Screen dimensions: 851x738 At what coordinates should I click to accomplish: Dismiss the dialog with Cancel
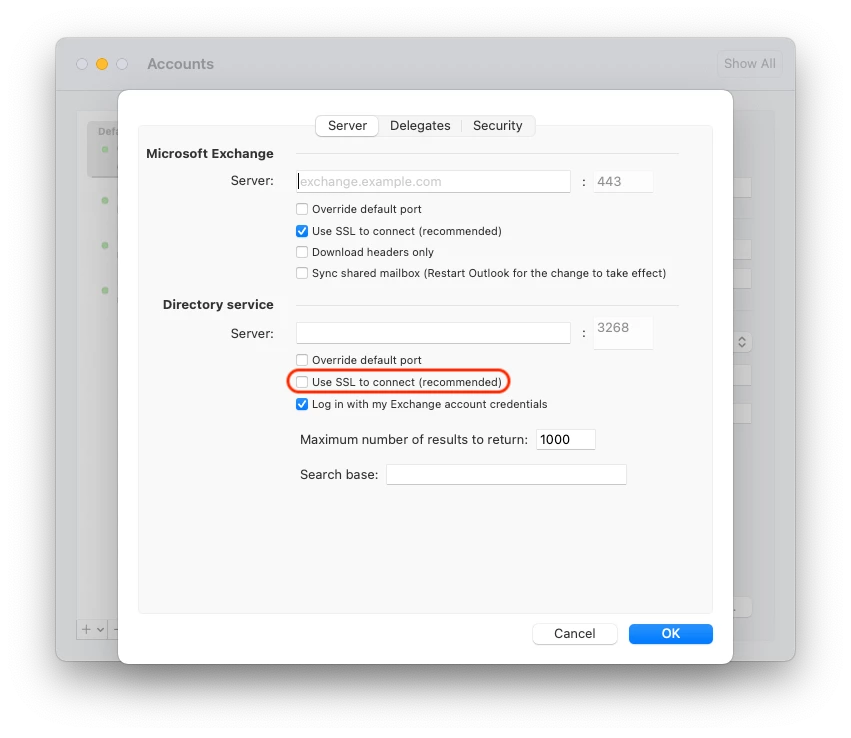575,634
